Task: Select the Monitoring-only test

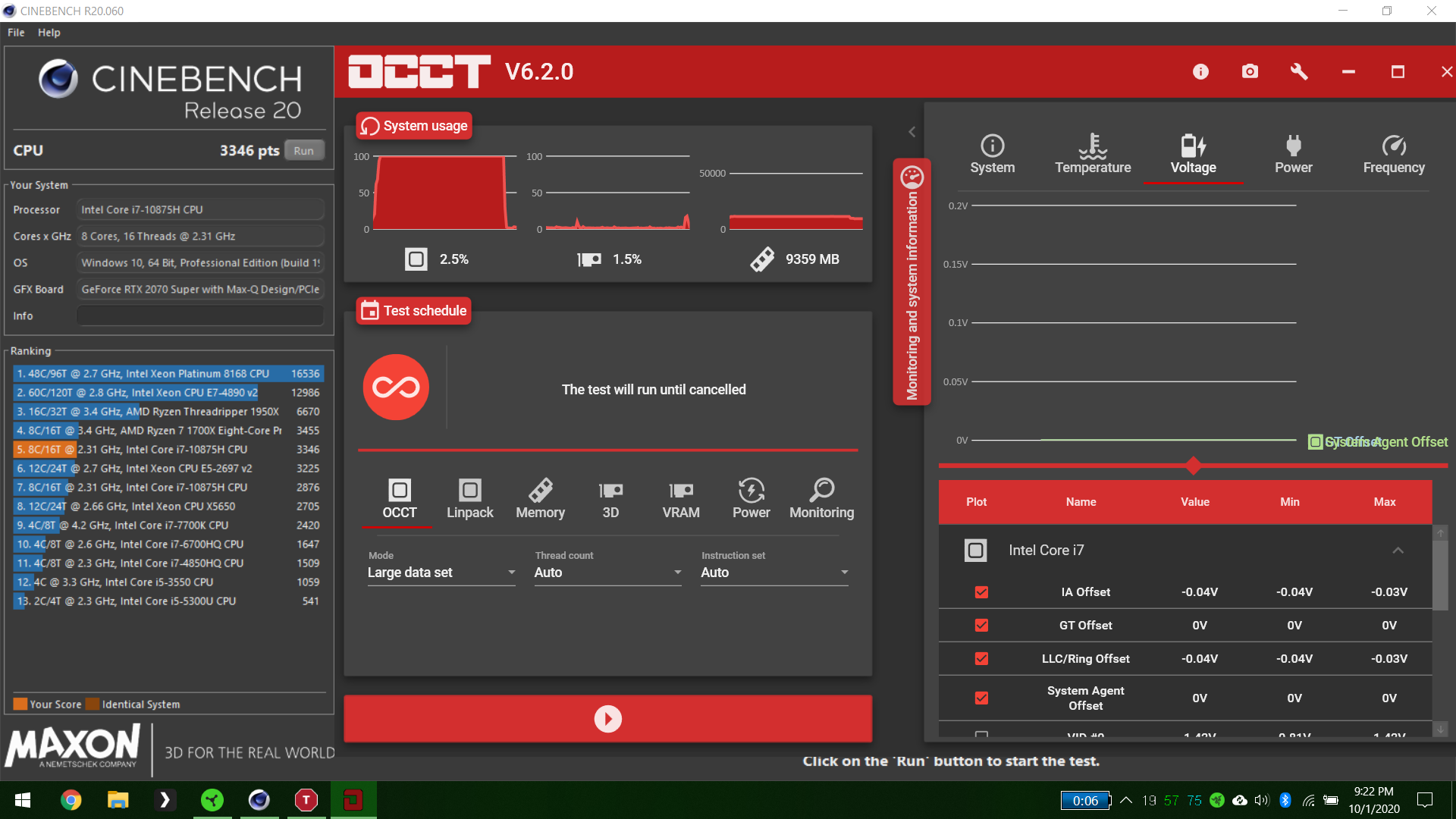Action: [822, 499]
